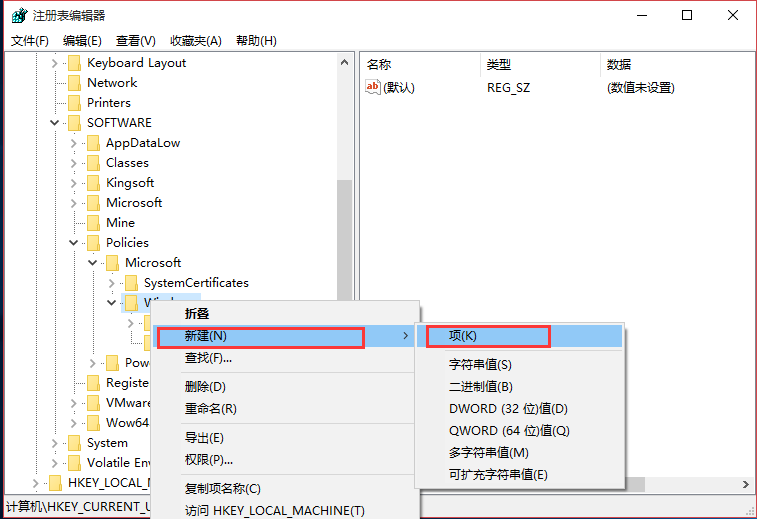Screen dimensions: 757x519
Task: Click the System folder icon
Action: coord(74,443)
